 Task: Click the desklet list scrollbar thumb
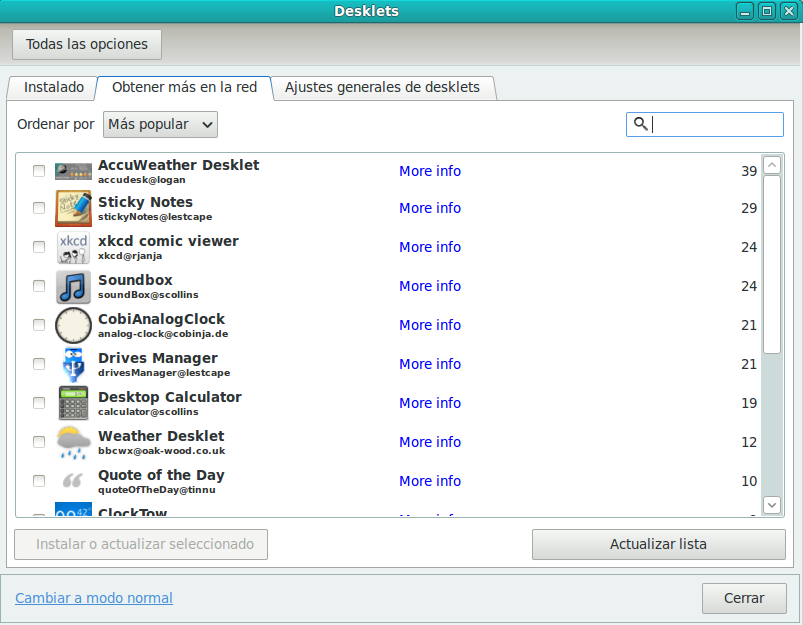(x=772, y=264)
